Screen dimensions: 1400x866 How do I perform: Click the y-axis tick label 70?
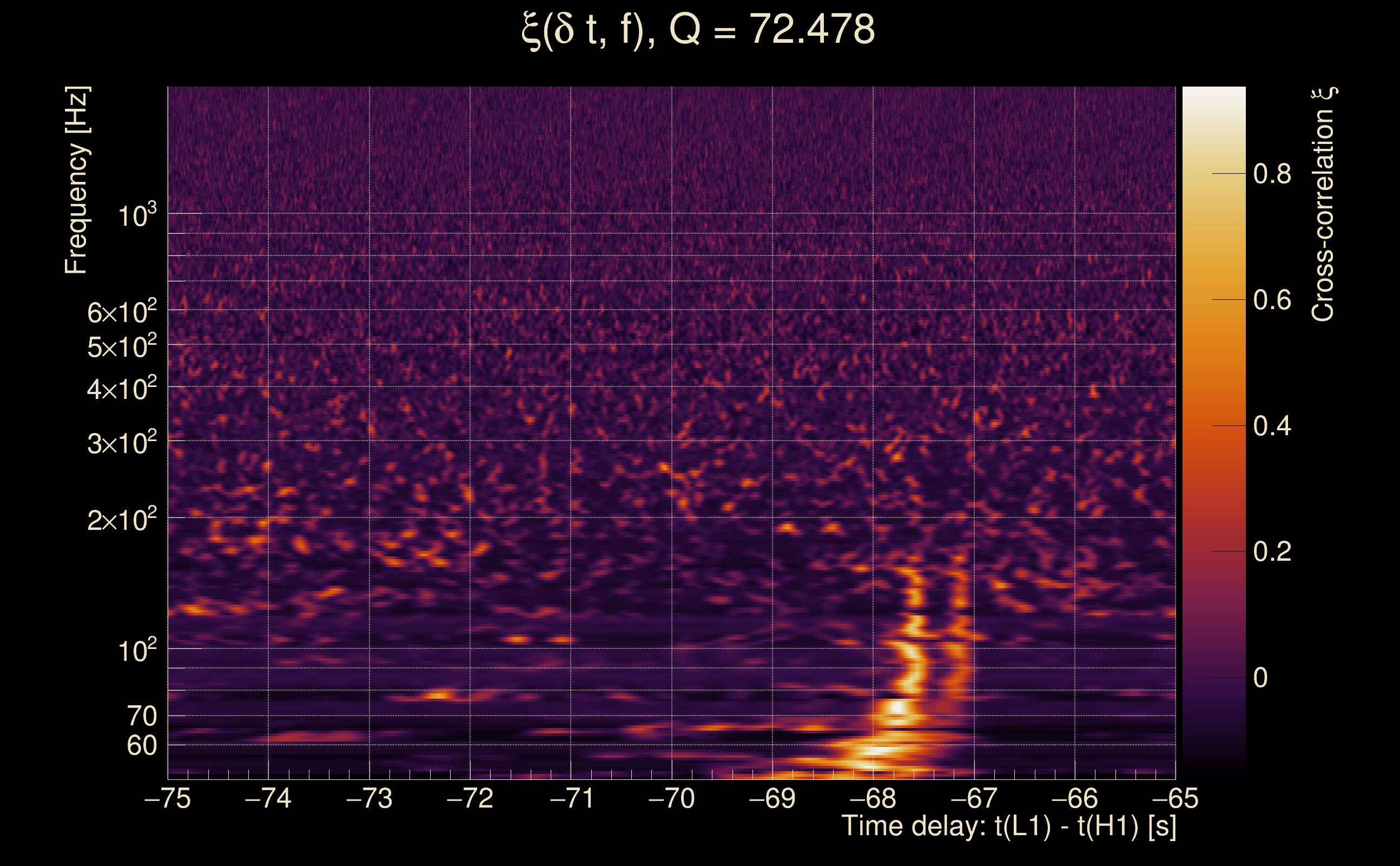click(141, 717)
